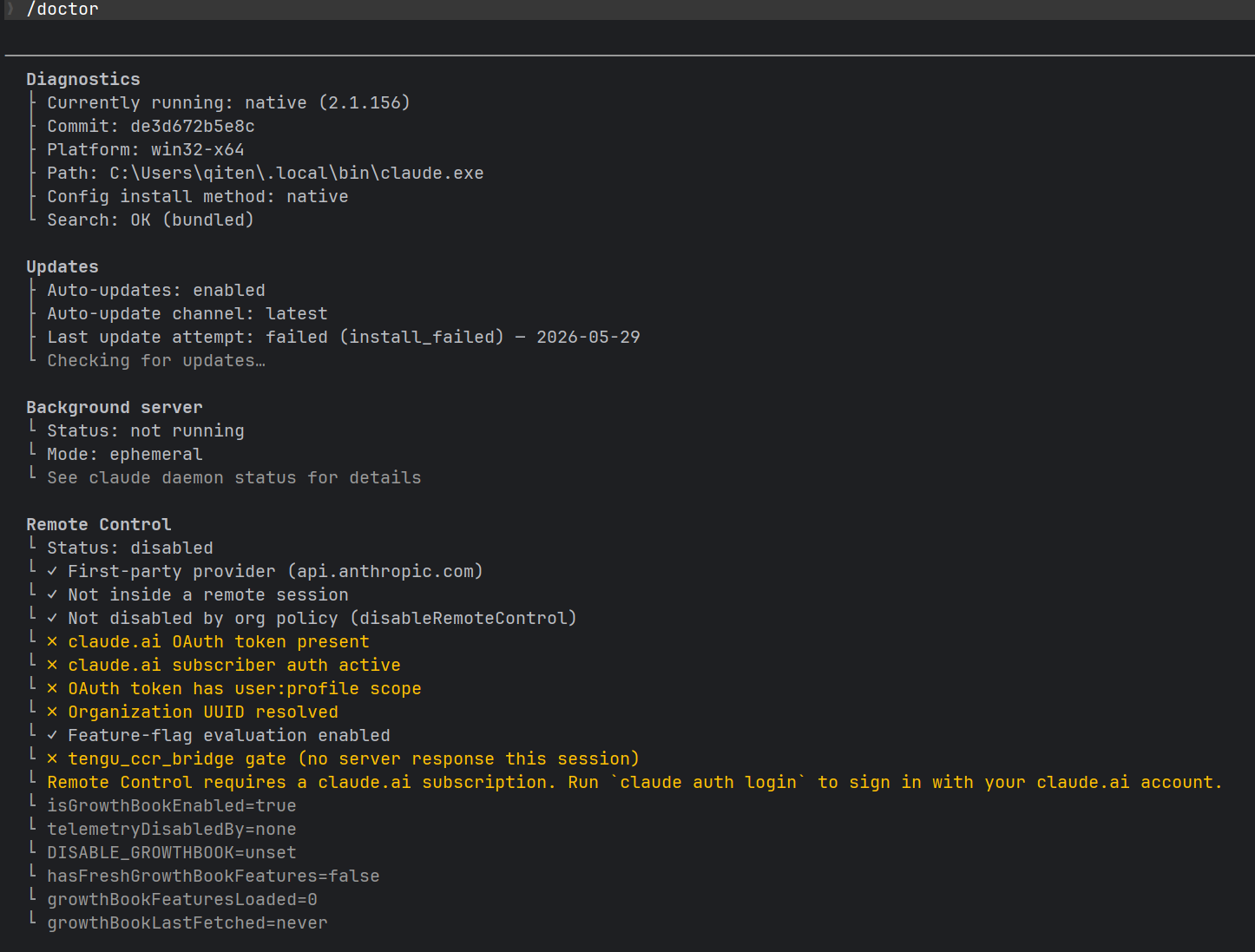Click 'Search: OK (bundled)' line

tap(151, 220)
